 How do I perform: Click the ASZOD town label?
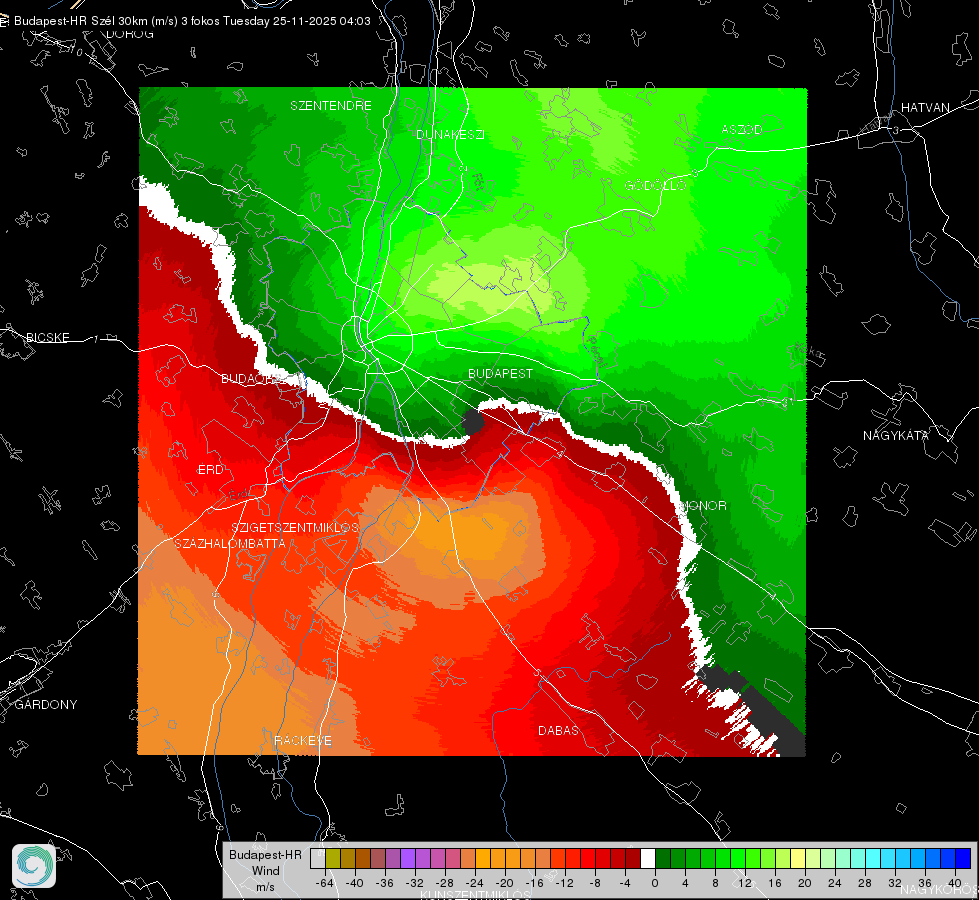pyautogui.click(x=742, y=129)
